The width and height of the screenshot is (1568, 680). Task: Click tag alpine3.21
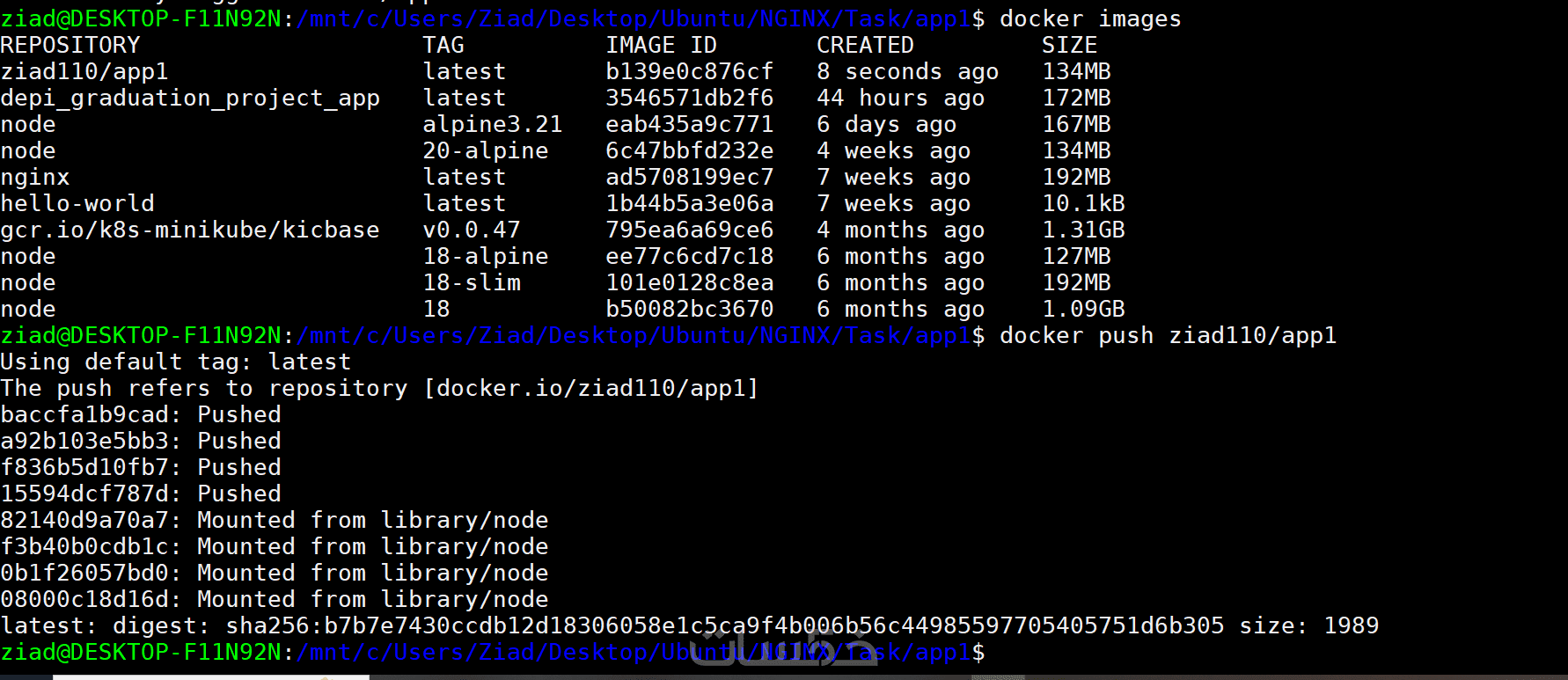493,124
